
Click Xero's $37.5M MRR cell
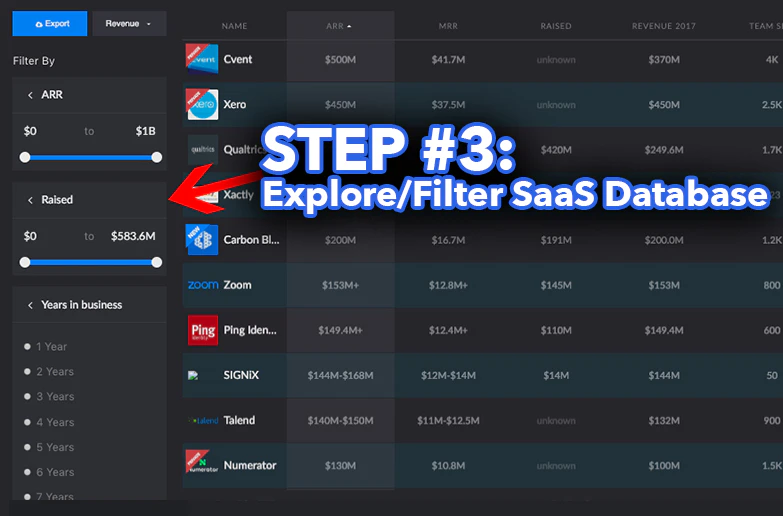pyautogui.click(x=448, y=105)
